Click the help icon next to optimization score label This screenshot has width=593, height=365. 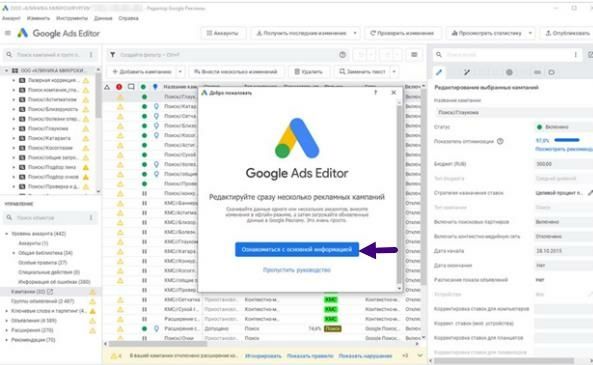pyautogui.click(x=500, y=141)
